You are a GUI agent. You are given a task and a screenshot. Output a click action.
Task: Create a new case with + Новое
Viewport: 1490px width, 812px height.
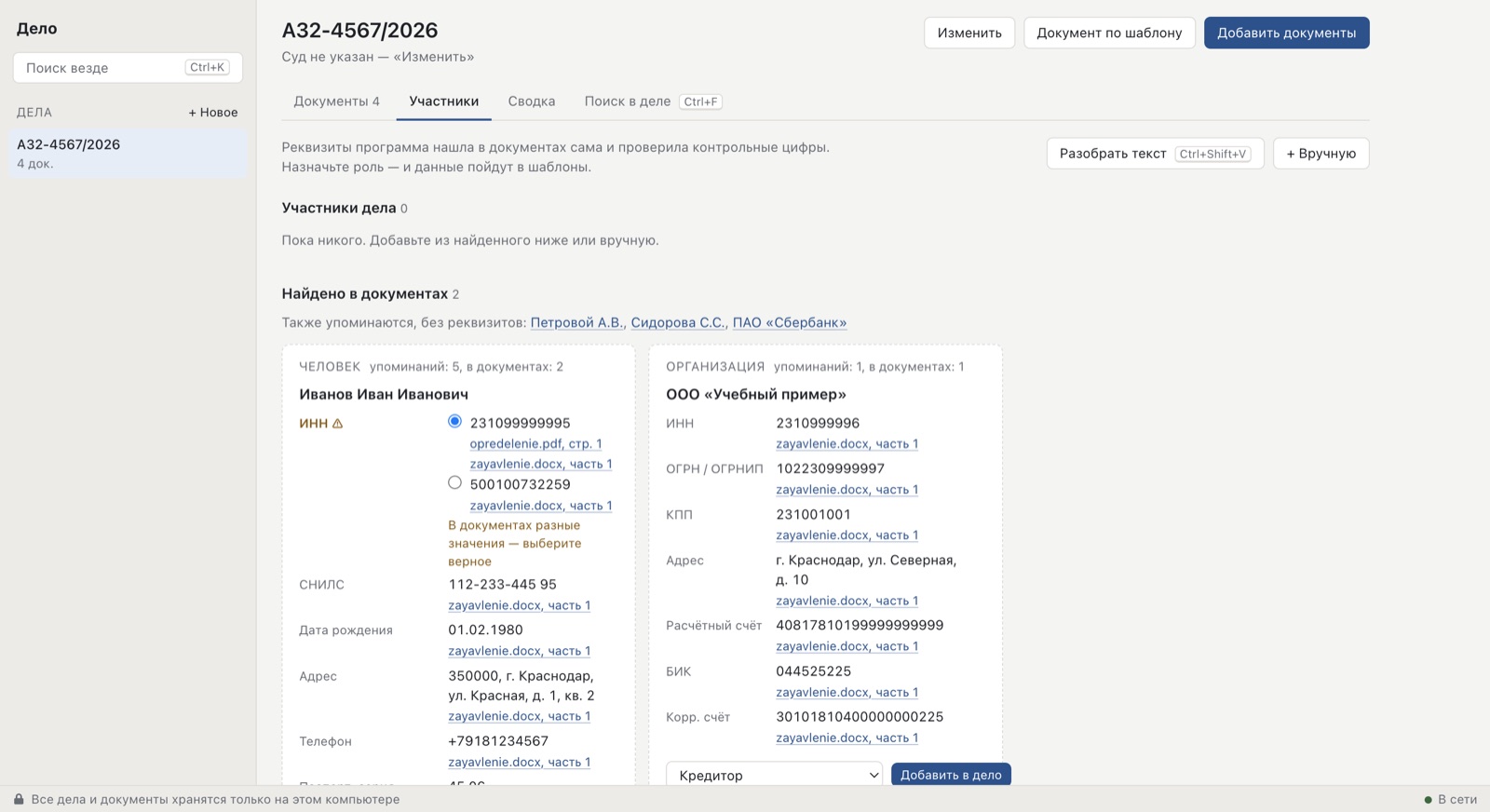pyautogui.click(x=213, y=113)
